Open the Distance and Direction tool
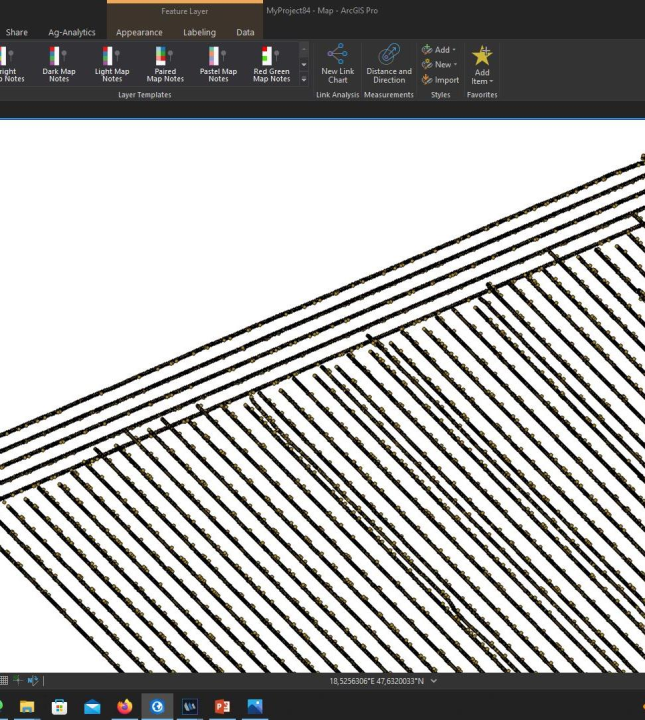 (389, 63)
